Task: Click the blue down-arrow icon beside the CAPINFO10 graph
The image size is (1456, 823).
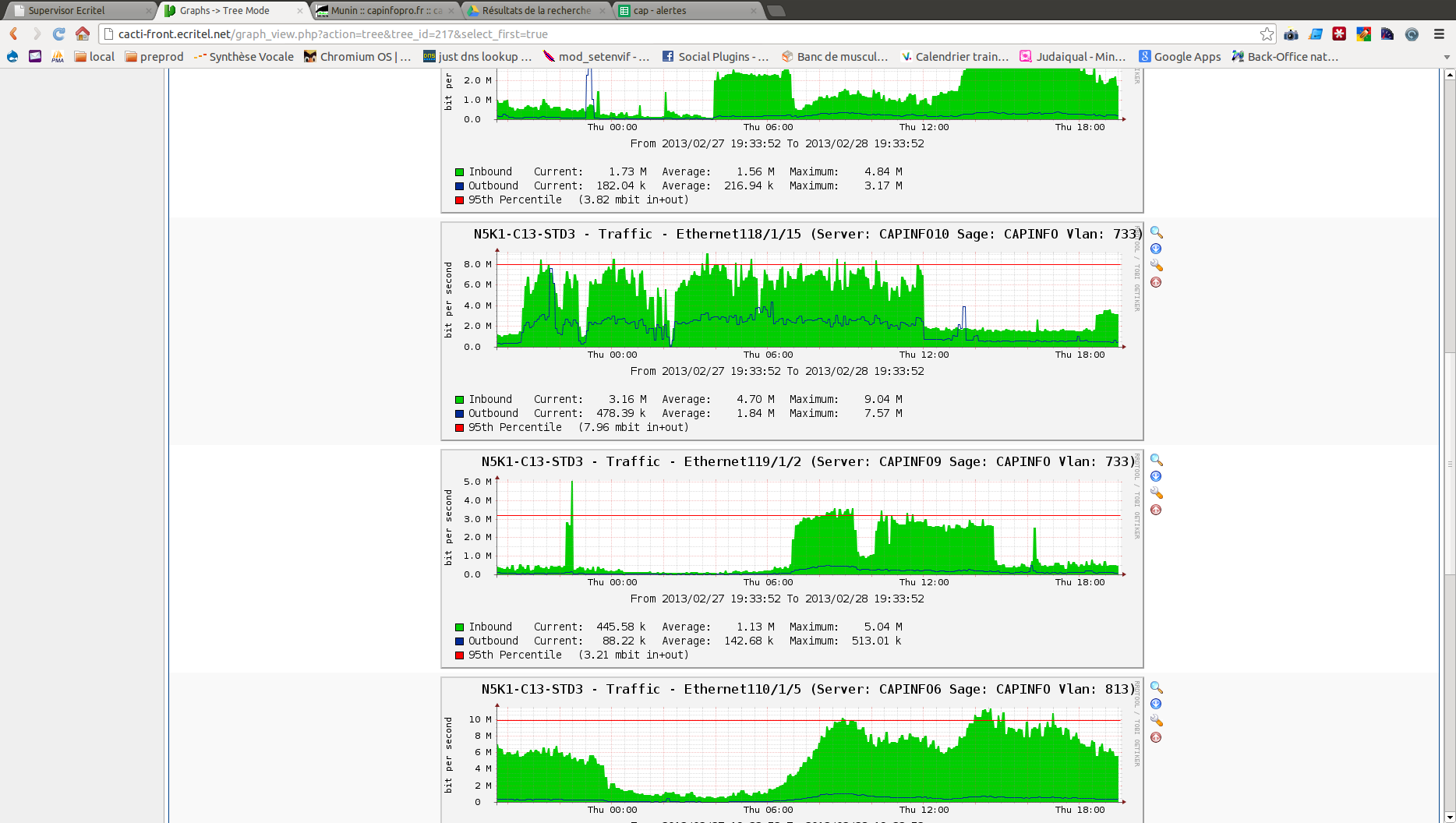Action: 1156,249
